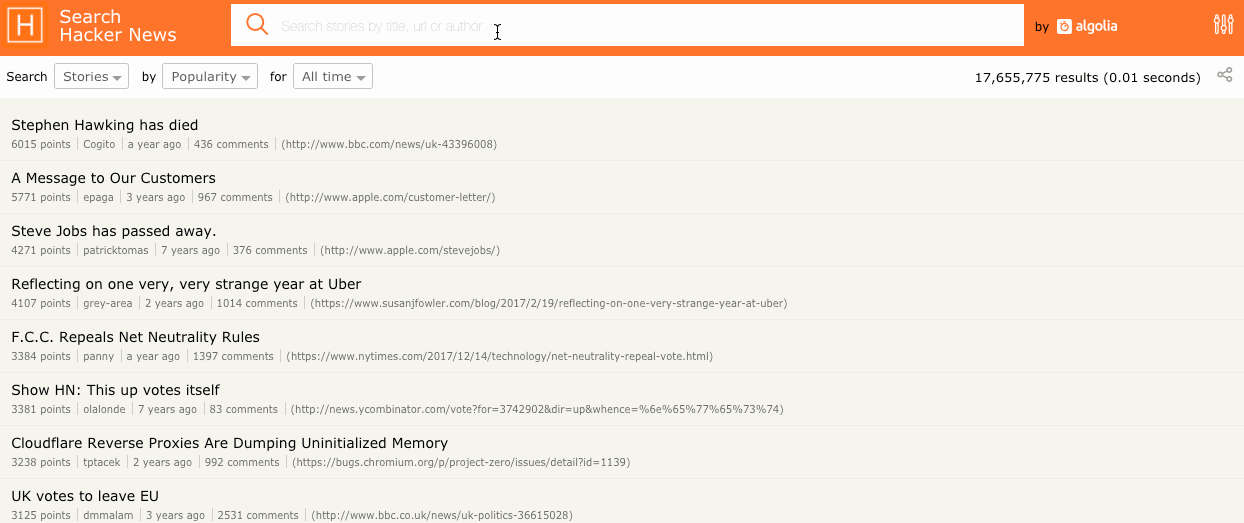Click the Algolia logo
This screenshot has width=1244, height=523.
tap(1087, 27)
